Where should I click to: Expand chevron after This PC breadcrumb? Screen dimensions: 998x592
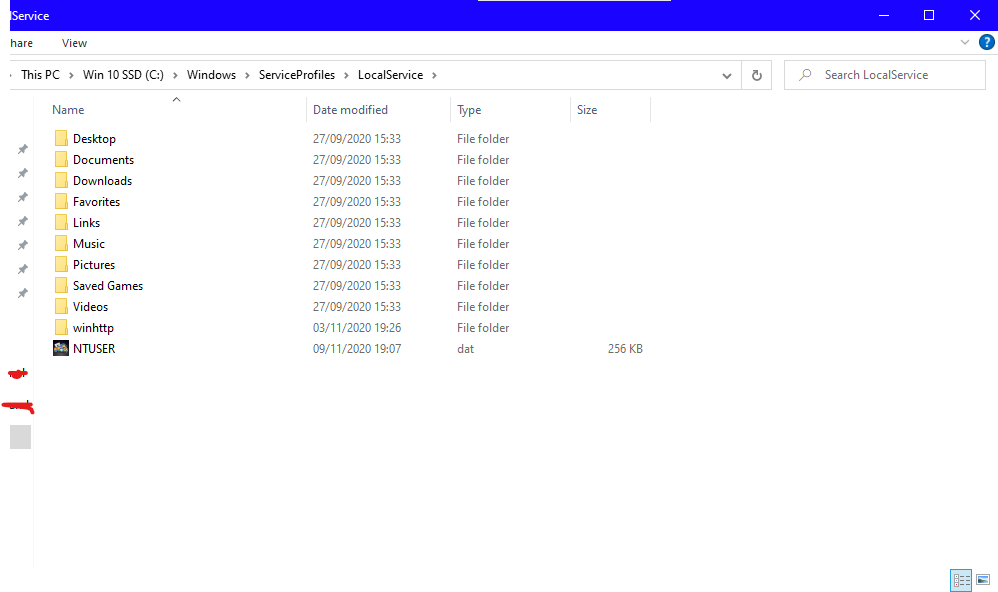click(x=71, y=75)
